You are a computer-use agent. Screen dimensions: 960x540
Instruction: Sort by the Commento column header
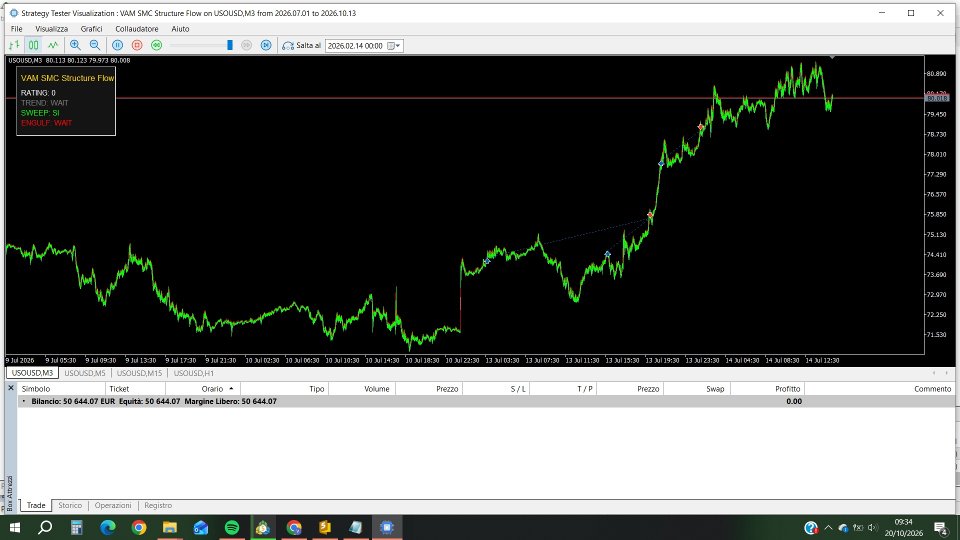pyautogui.click(x=880, y=389)
